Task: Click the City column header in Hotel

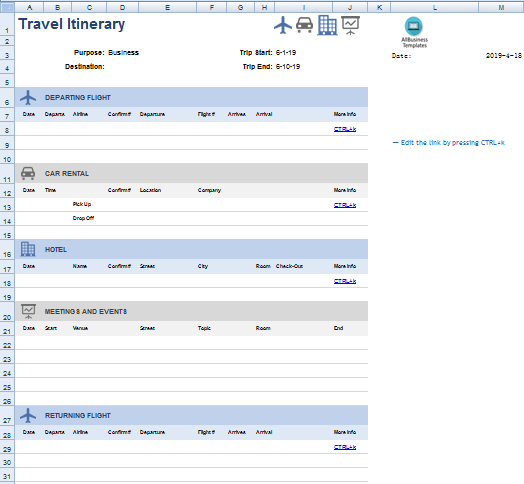Action: click(203, 266)
